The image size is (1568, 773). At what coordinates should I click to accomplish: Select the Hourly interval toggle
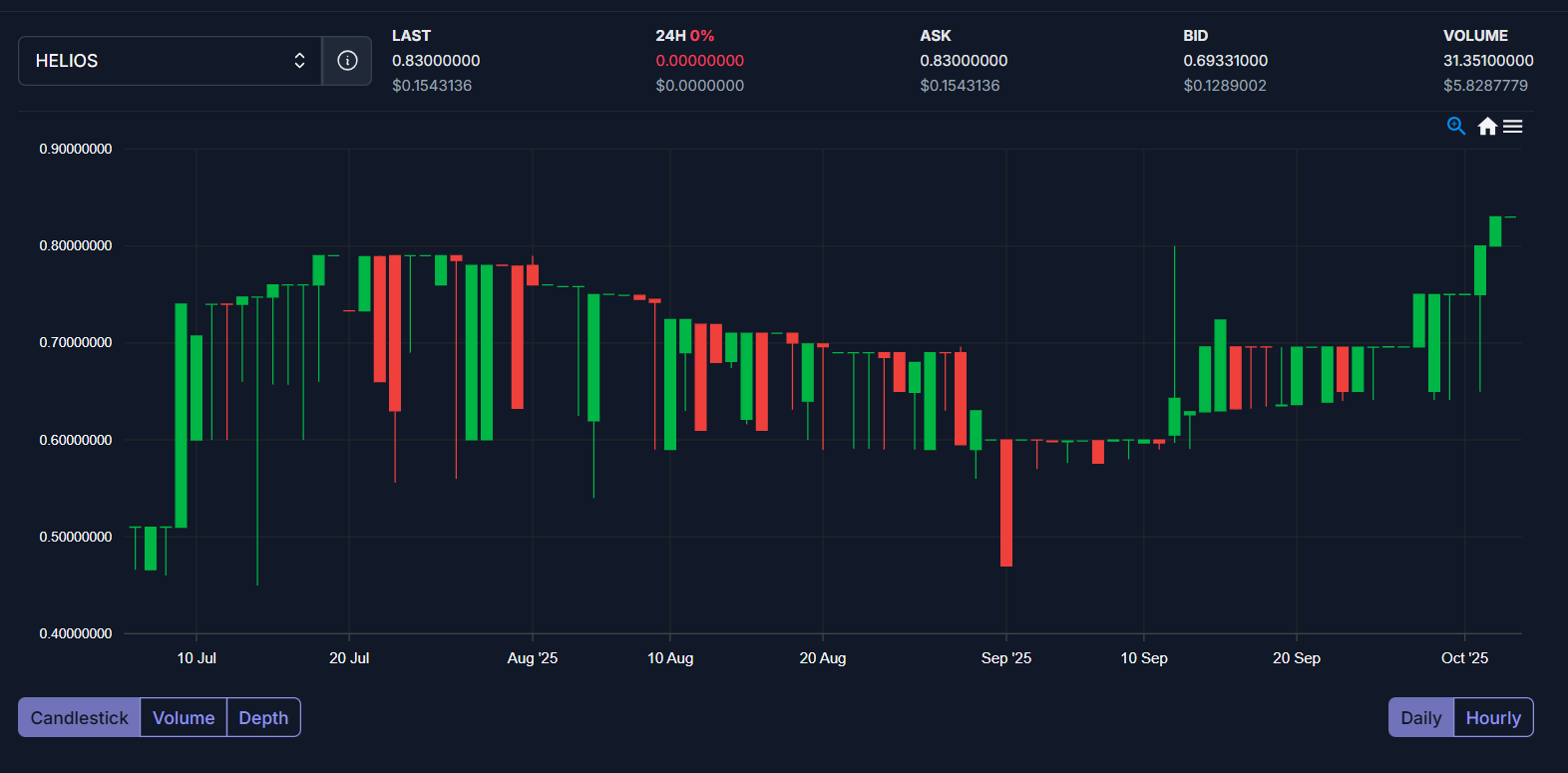pyautogui.click(x=1493, y=717)
